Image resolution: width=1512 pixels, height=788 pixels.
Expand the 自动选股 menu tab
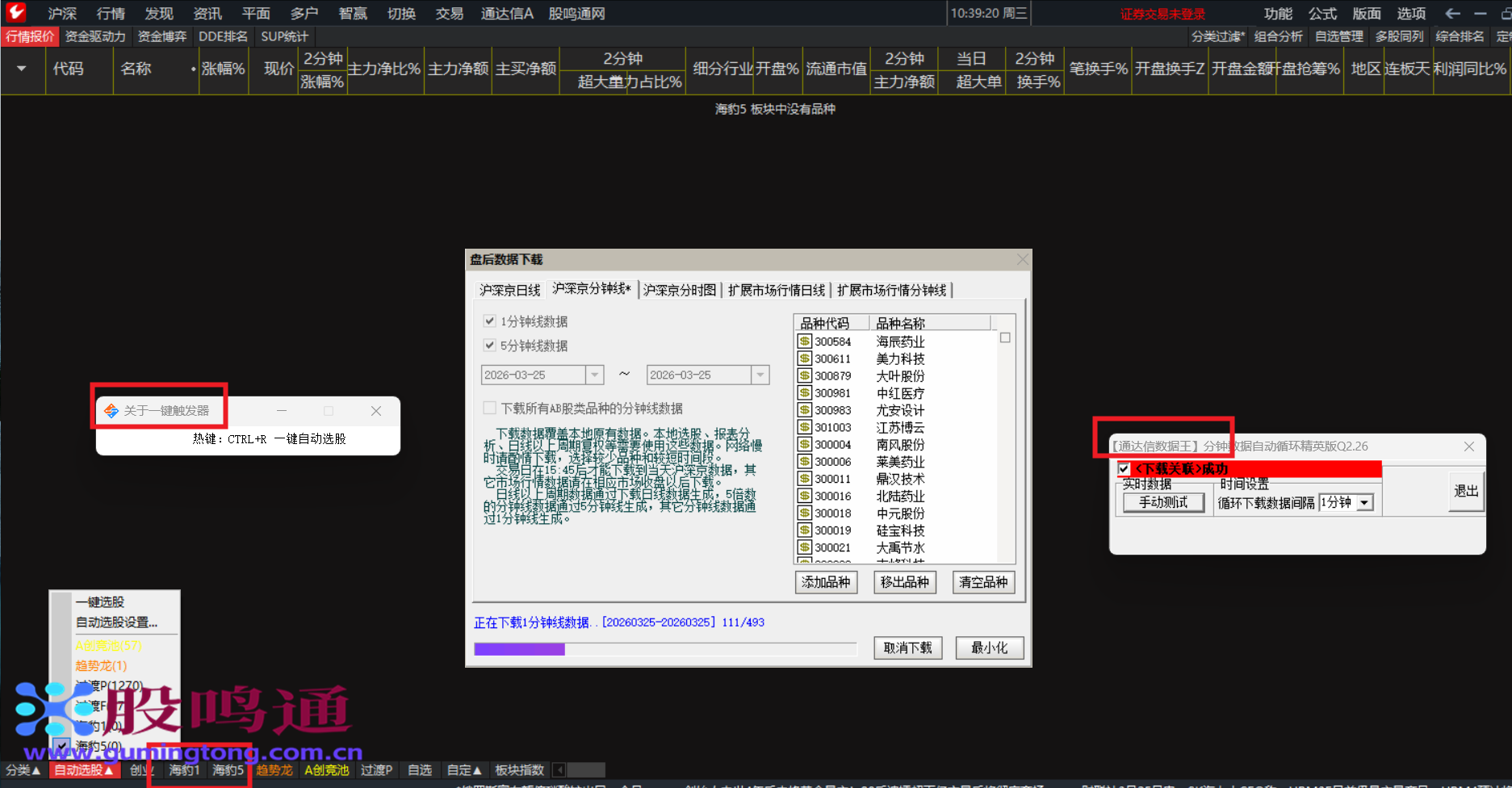[x=85, y=770]
